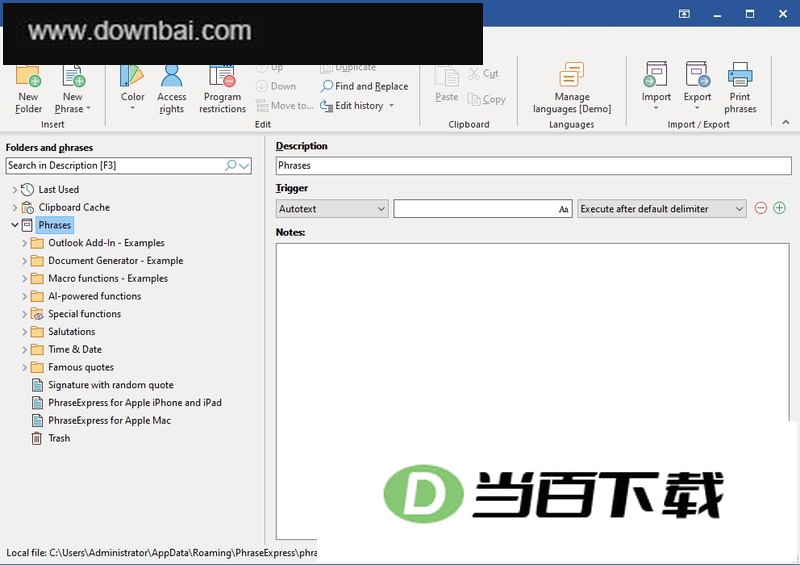
Task: Open Access rights settings
Action: 171,89
